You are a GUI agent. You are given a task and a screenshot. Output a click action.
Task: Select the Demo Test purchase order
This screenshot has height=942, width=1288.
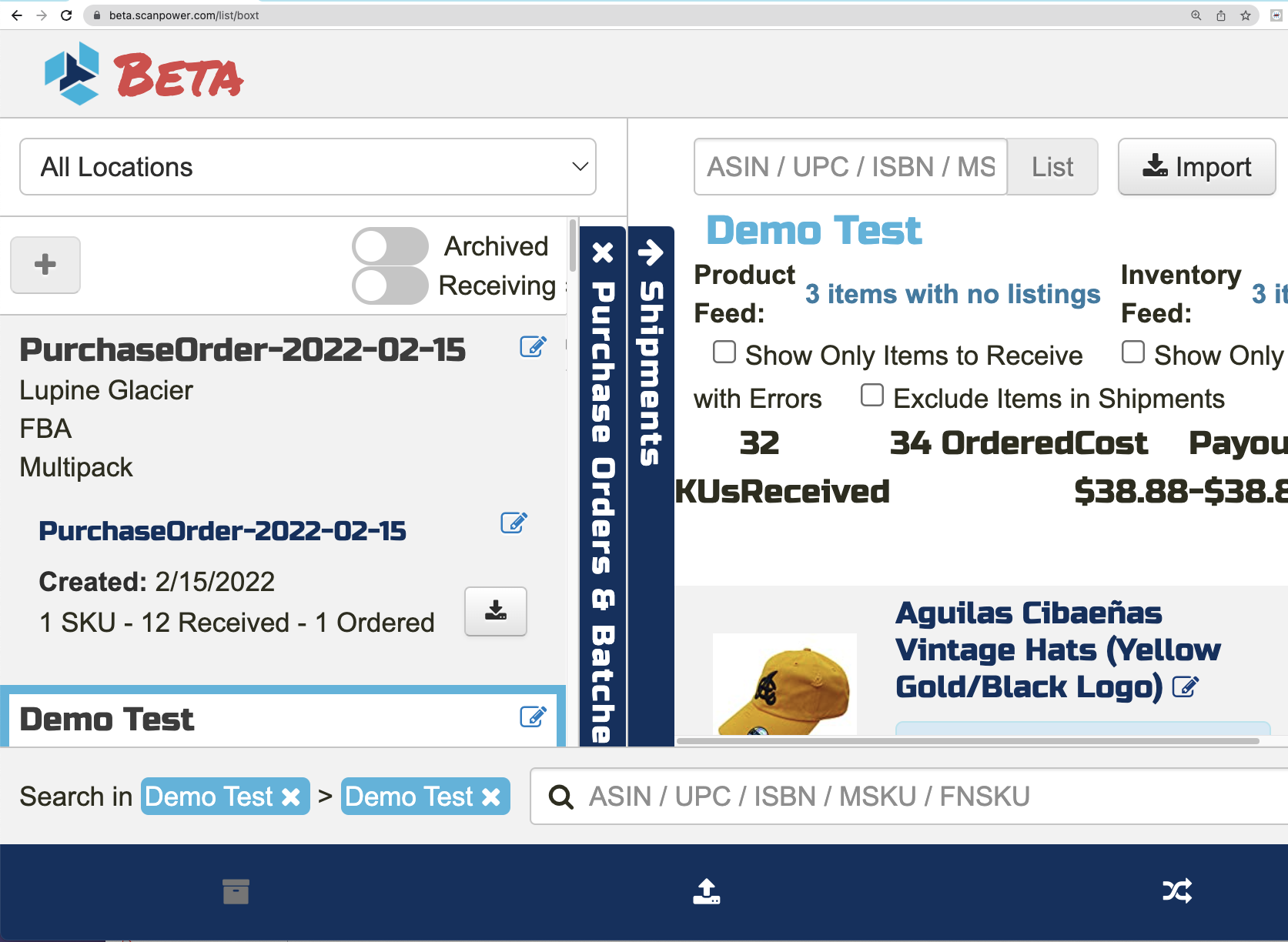click(106, 719)
